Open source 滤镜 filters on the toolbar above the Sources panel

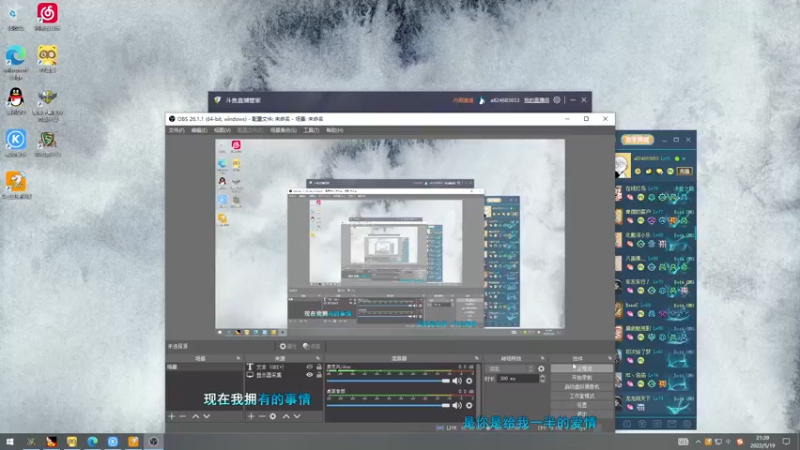click(x=312, y=346)
